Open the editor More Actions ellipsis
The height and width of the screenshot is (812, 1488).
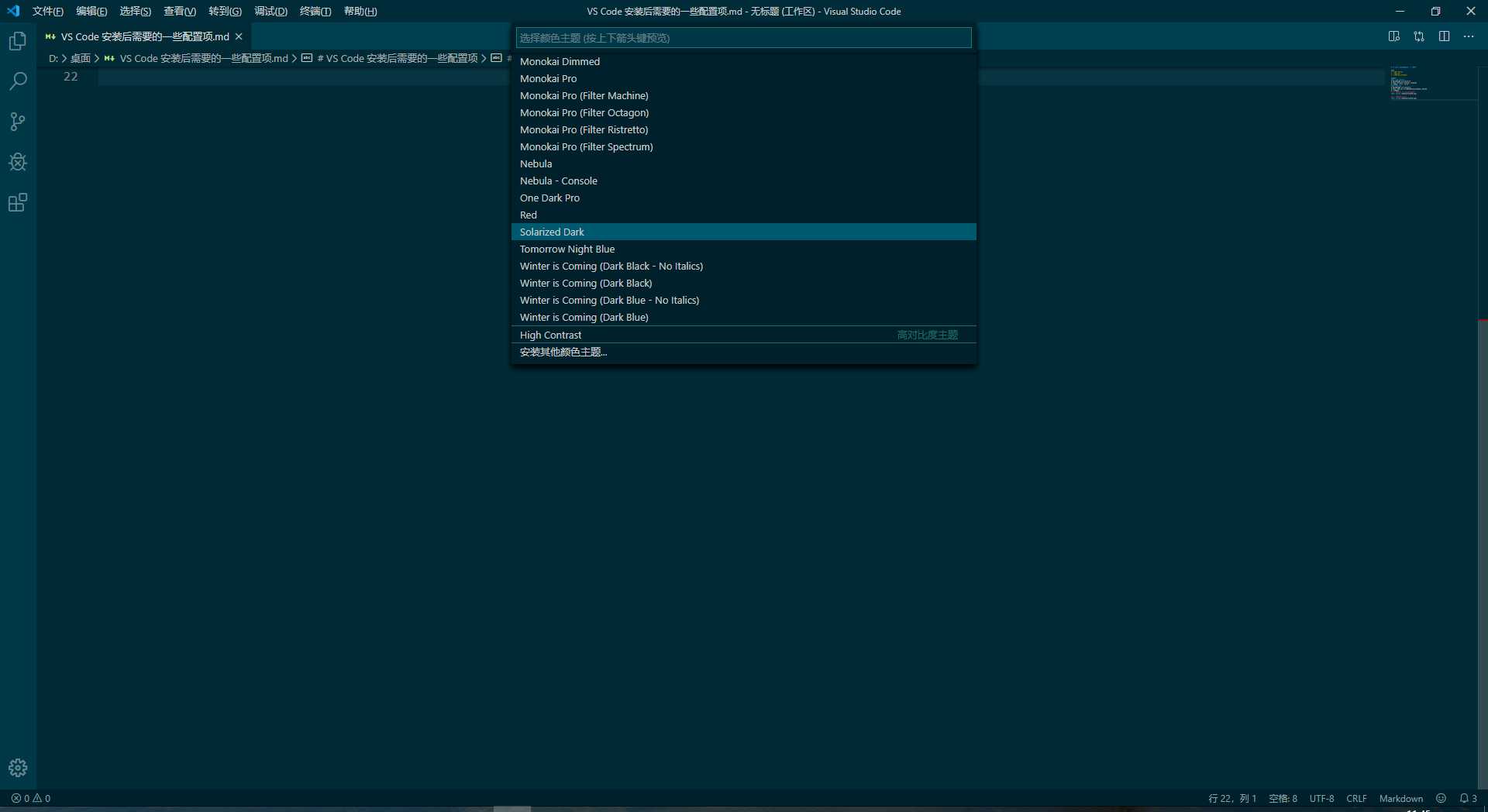pos(1469,36)
